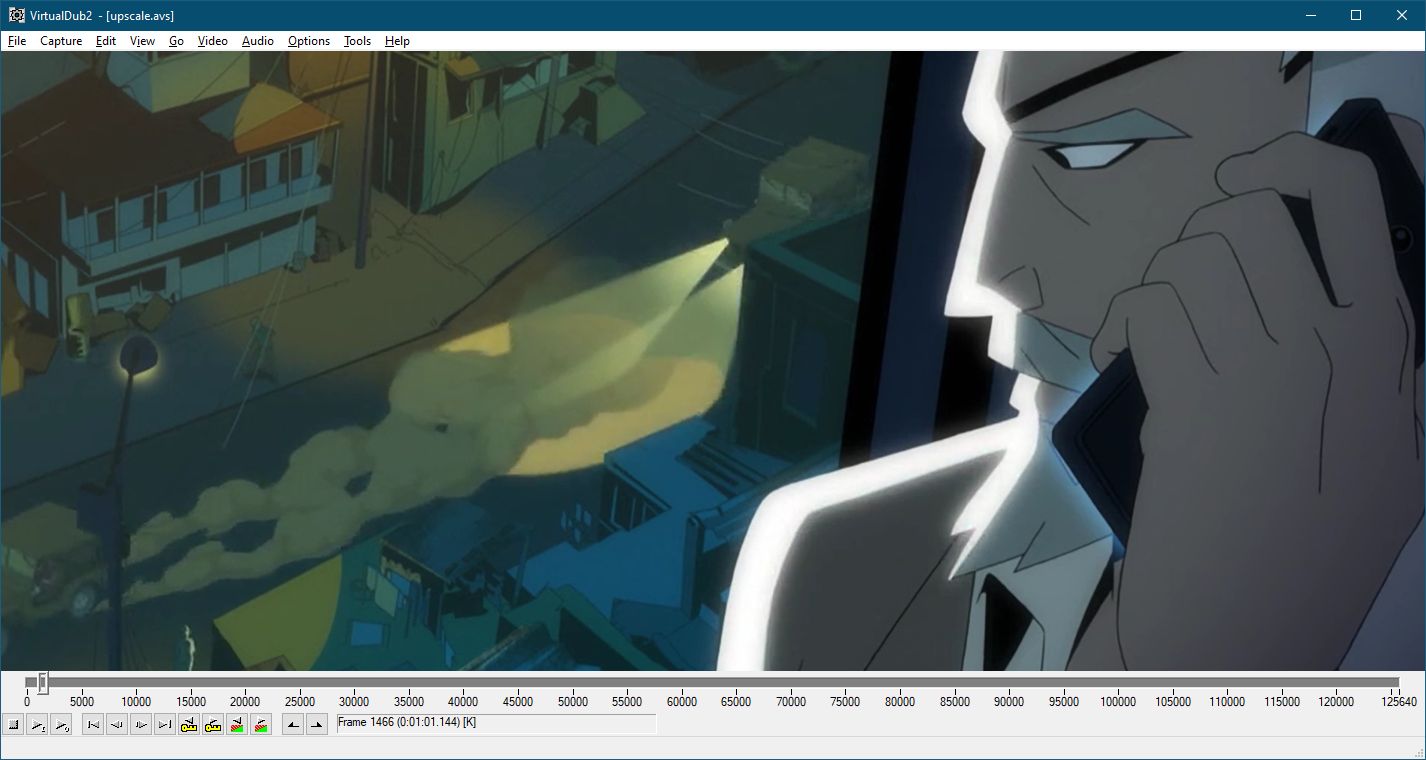This screenshot has width=1426, height=760.
Task: Seek to next scene change
Action: (x=261, y=725)
